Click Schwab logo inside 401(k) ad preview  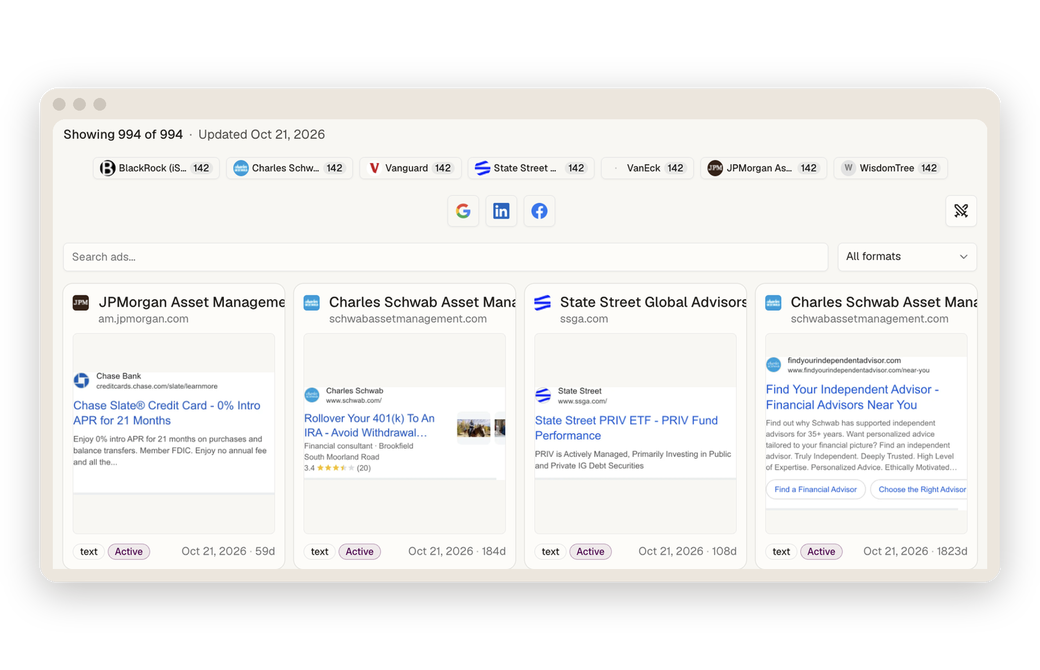coord(312,395)
